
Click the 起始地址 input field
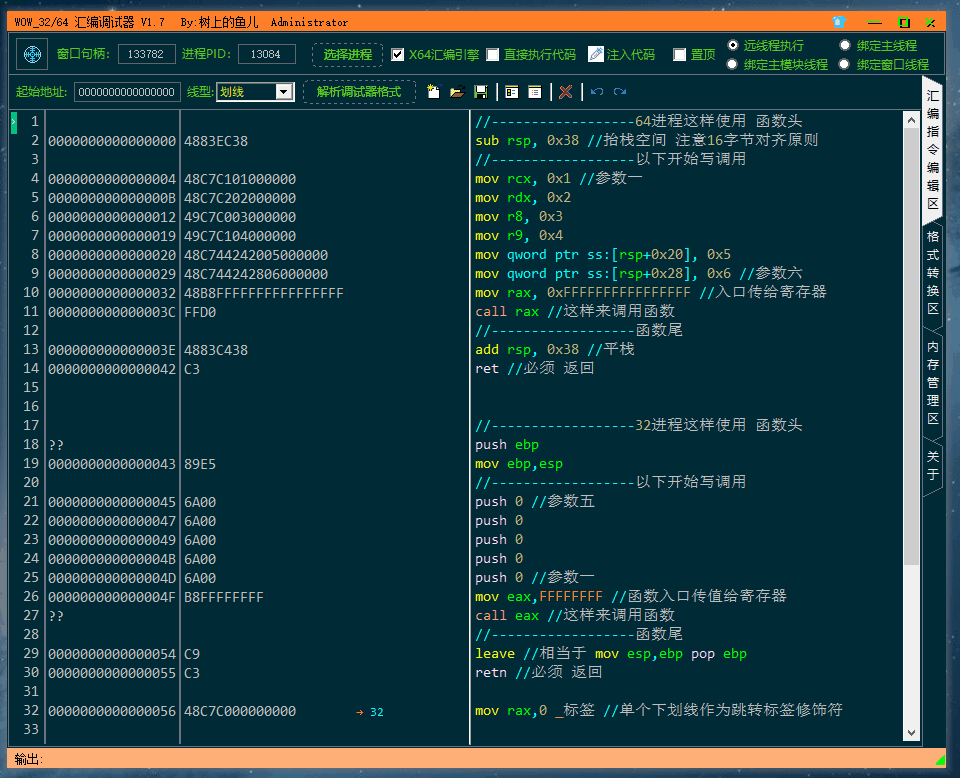click(x=127, y=92)
